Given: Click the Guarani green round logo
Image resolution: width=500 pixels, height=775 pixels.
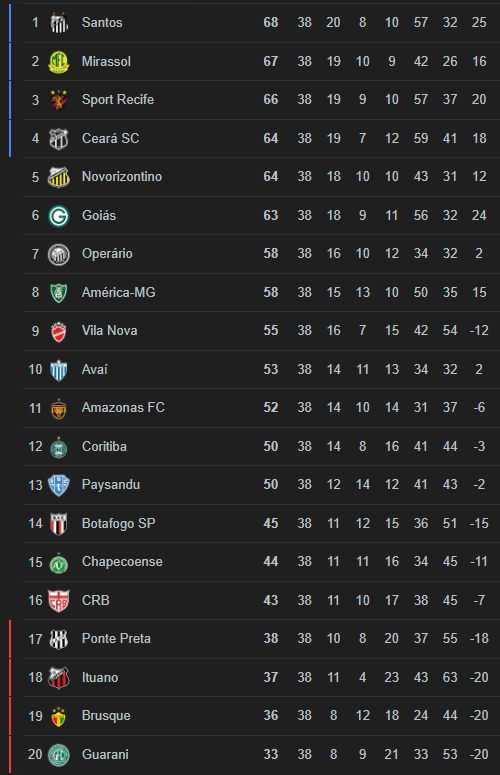Looking at the screenshot, I should [59, 755].
